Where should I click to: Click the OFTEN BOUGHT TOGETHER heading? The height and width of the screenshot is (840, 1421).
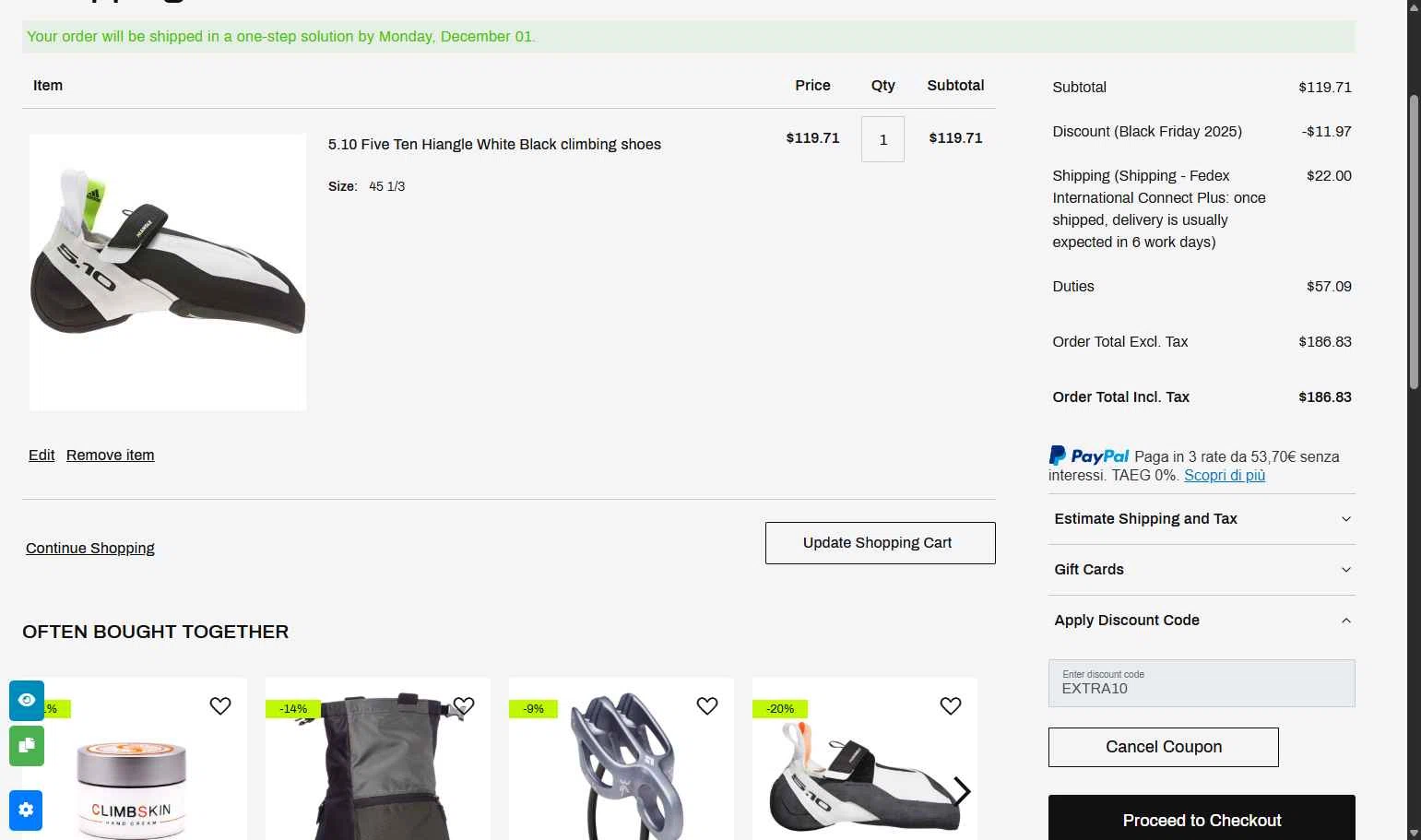(155, 632)
